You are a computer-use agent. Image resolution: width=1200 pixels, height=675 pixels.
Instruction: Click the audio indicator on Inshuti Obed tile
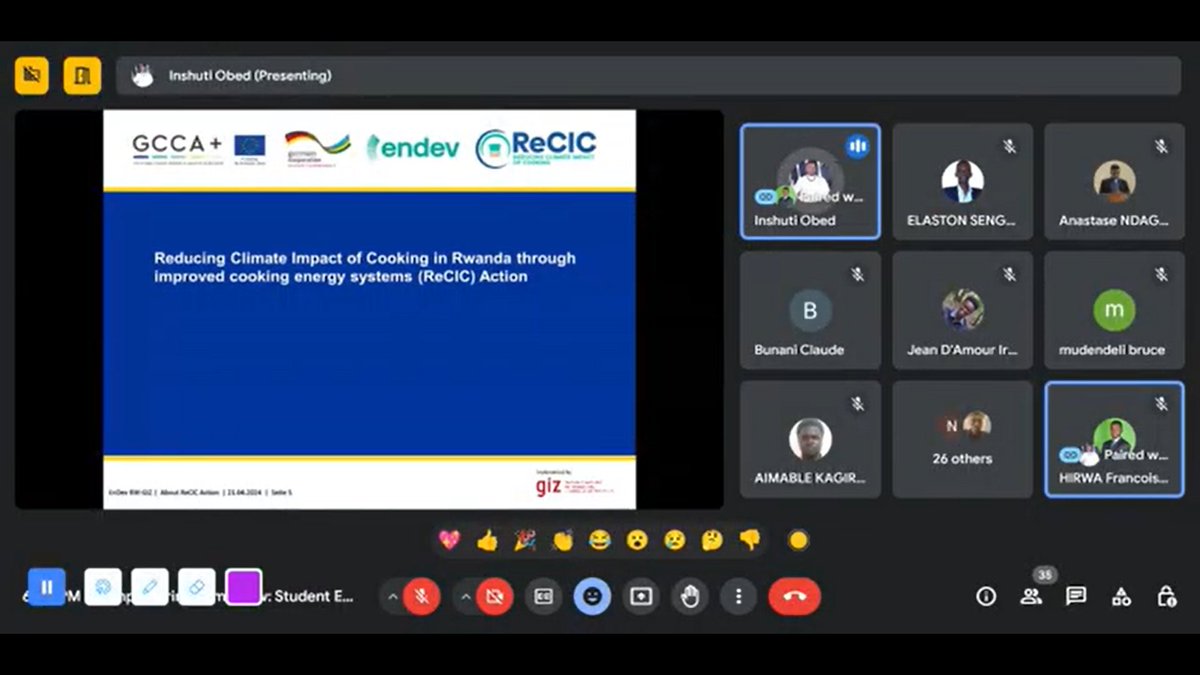click(x=857, y=146)
